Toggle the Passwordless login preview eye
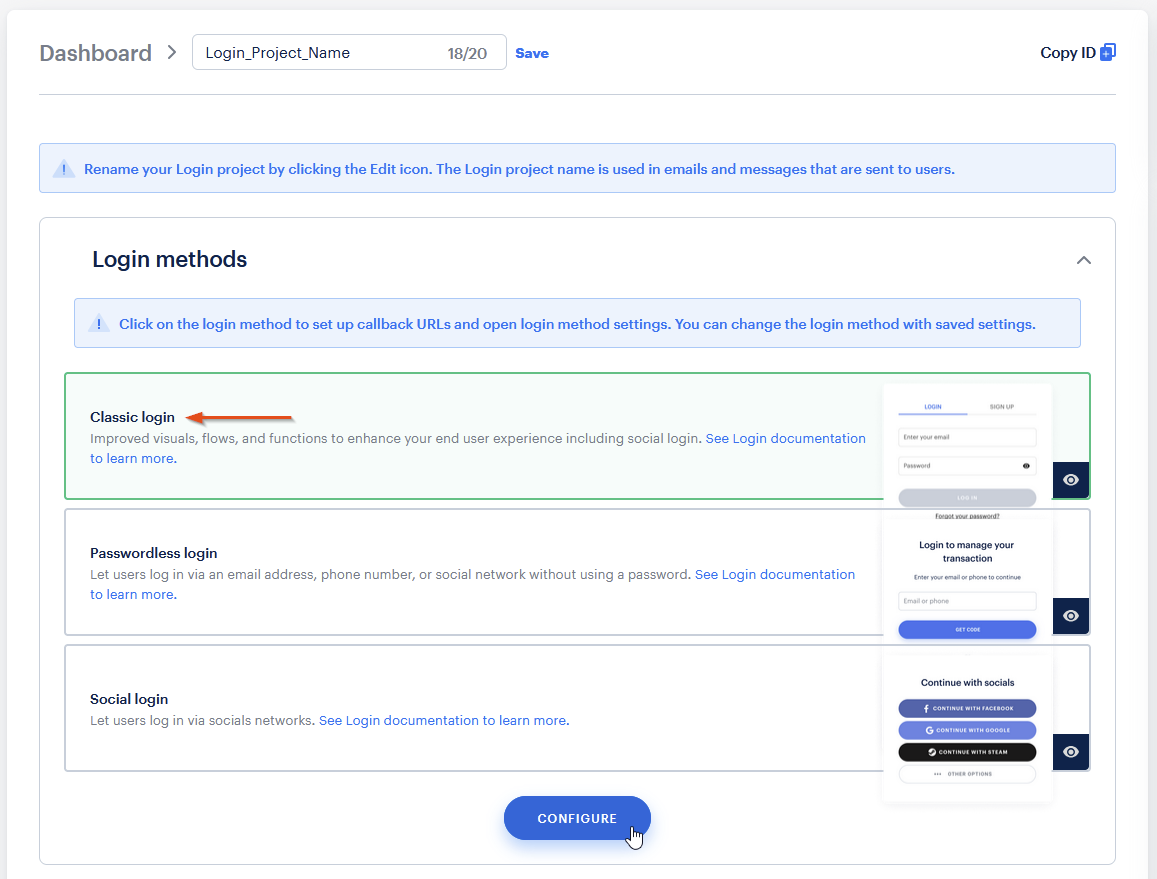 tap(1071, 616)
